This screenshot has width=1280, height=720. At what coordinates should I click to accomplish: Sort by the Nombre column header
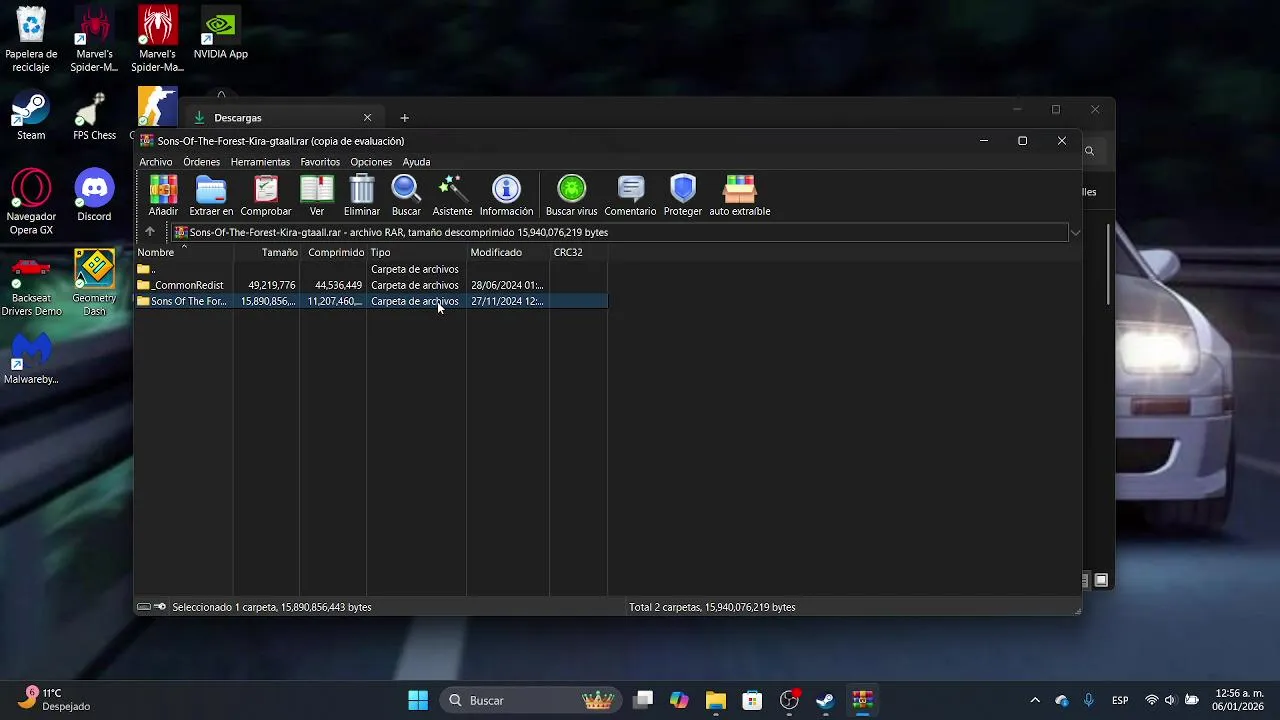(184, 252)
